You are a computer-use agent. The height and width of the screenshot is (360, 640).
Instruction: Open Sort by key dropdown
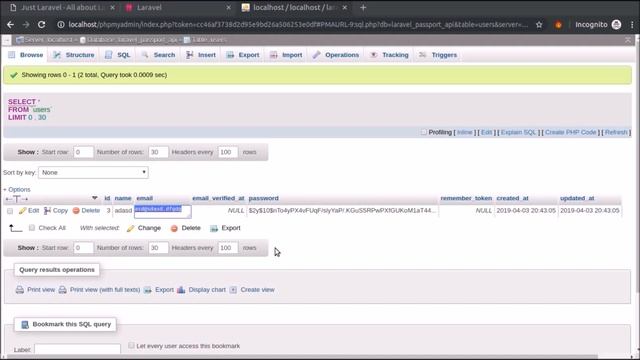click(93, 172)
